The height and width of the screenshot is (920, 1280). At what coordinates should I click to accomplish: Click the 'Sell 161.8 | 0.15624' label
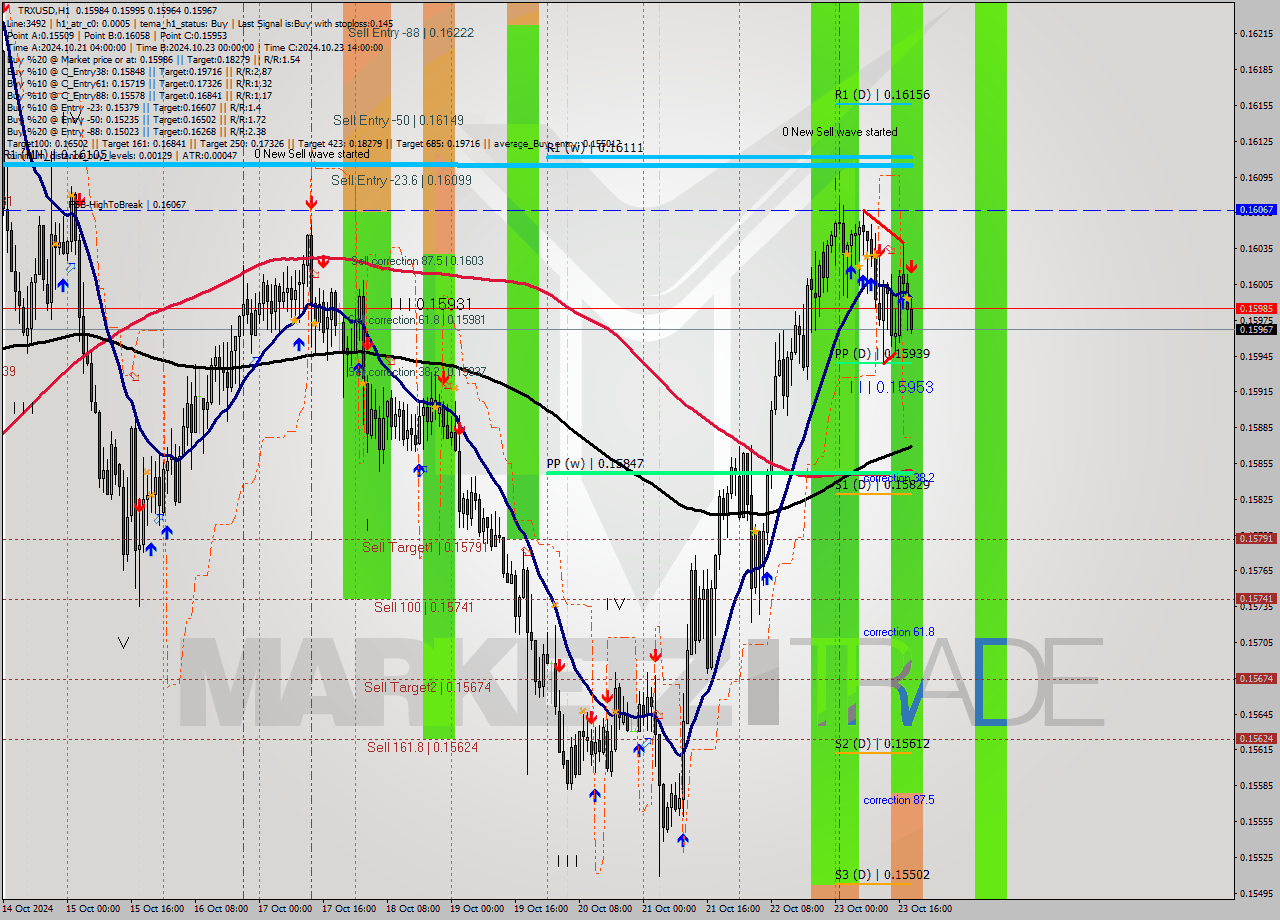[x=422, y=747]
